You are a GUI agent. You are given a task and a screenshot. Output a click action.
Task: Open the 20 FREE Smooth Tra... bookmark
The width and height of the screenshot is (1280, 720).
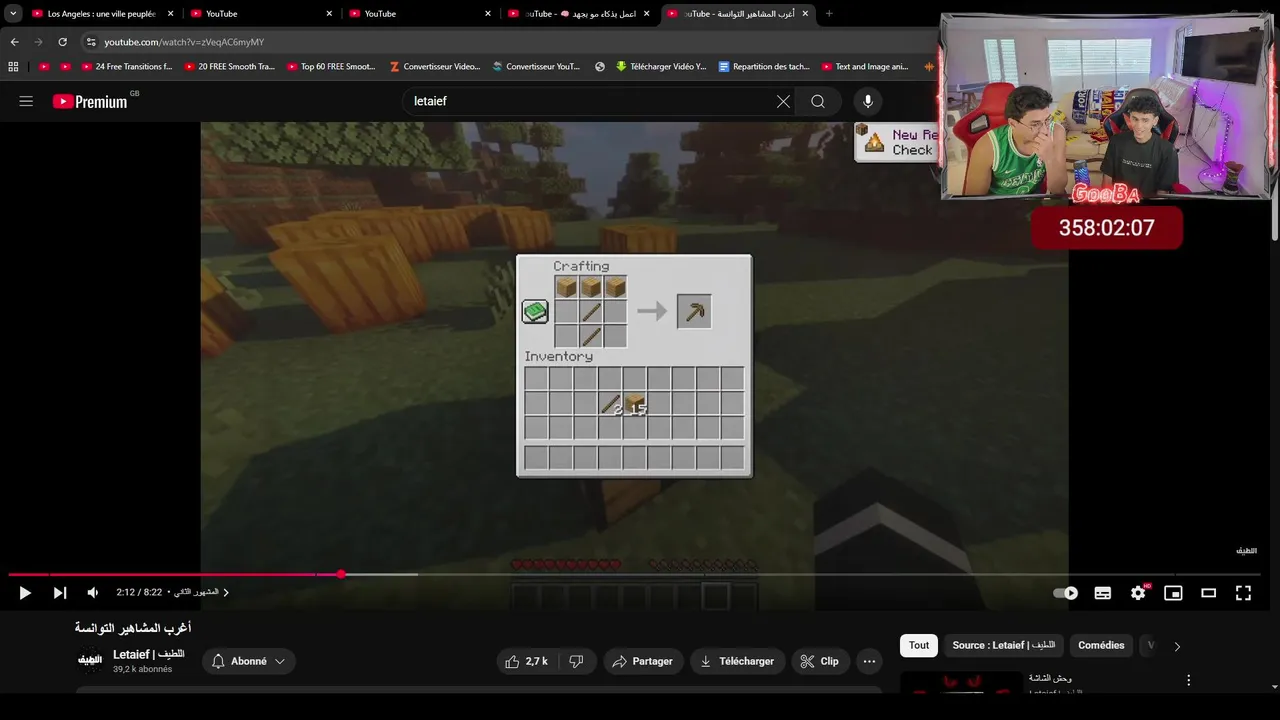pyautogui.click(x=230, y=67)
